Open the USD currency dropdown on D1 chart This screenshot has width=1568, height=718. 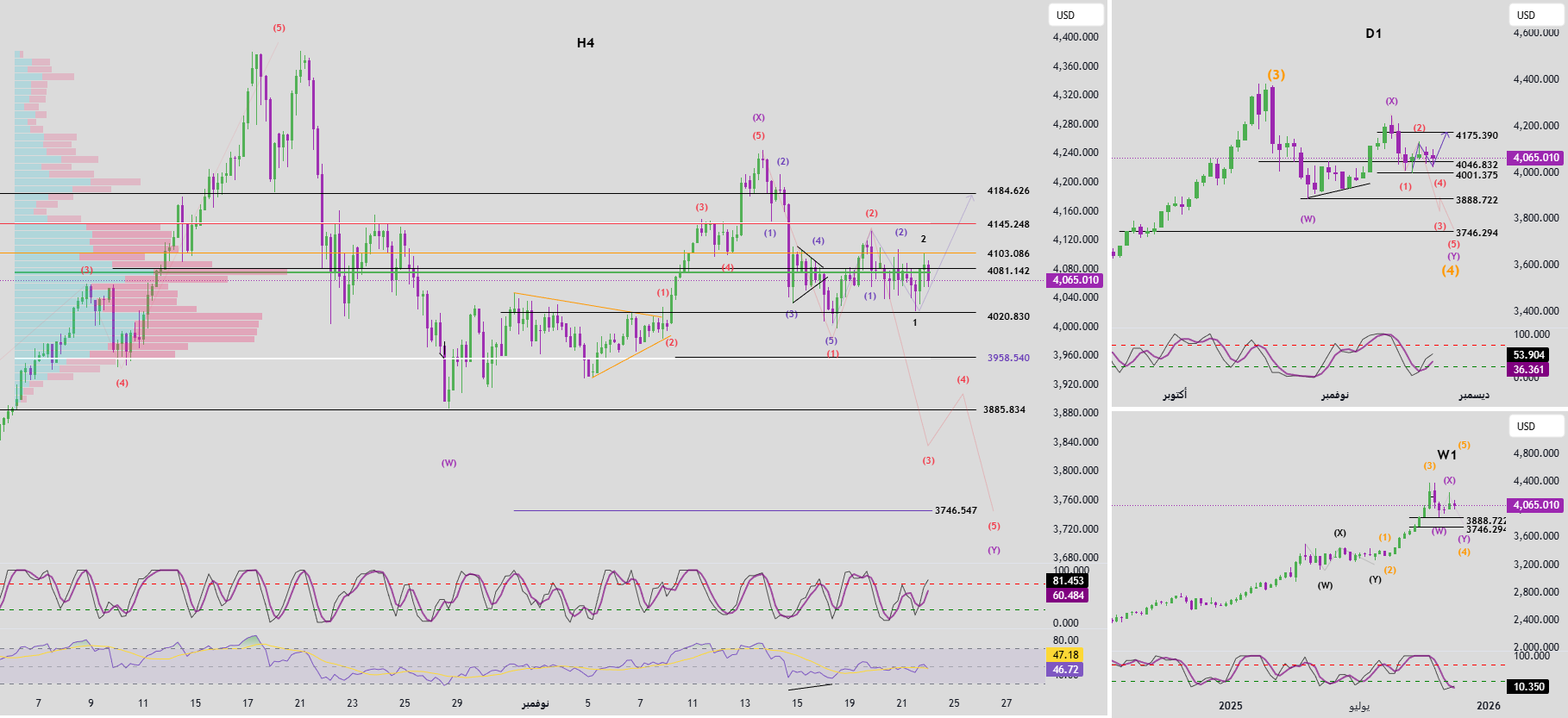pos(1535,15)
